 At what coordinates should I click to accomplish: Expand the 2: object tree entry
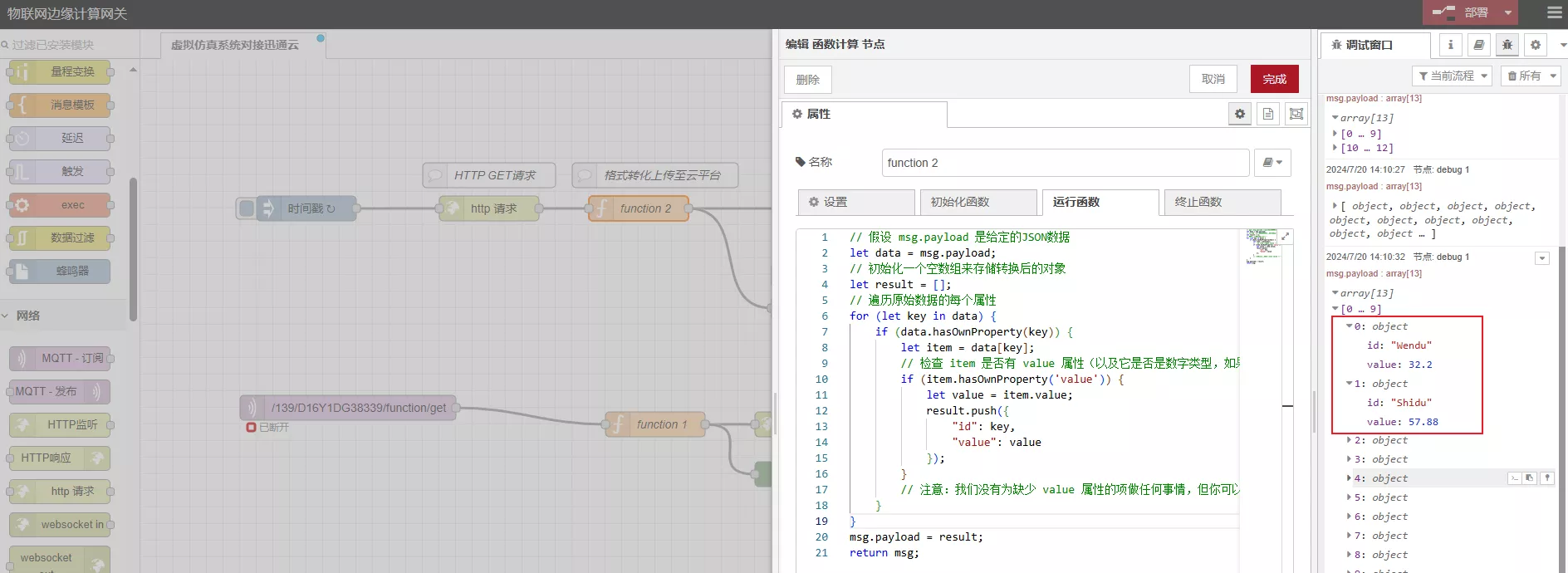pyautogui.click(x=1349, y=440)
